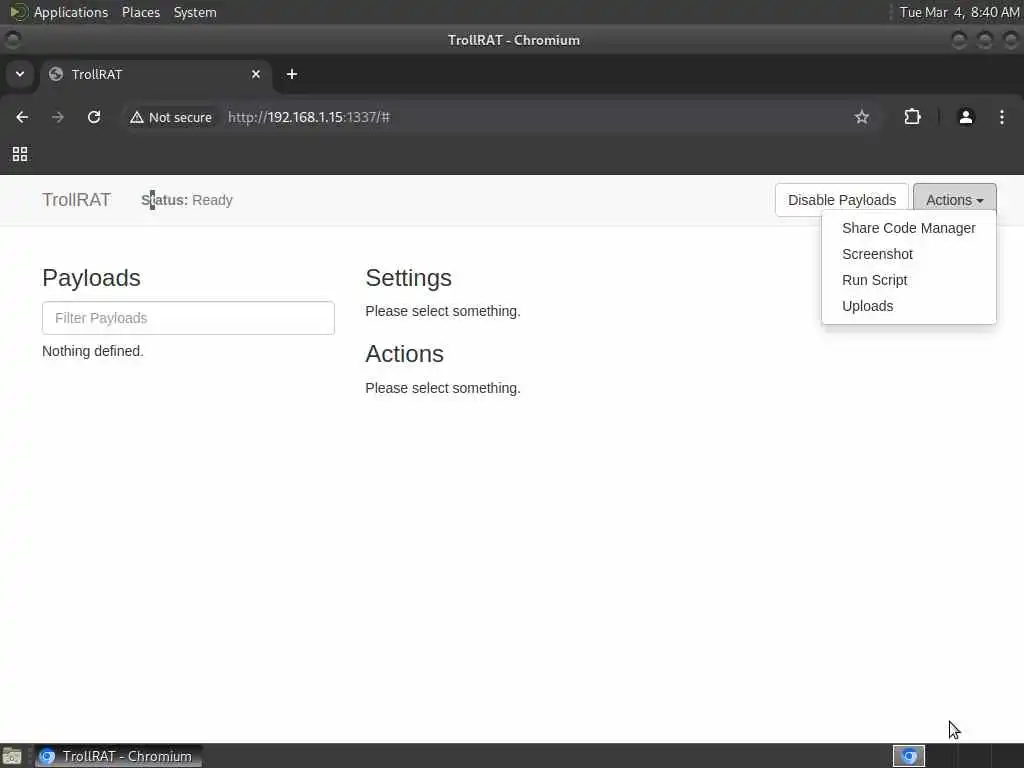This screenshot has width=1024, height=768.
Task: Click the window menu icon in title bar
Action: [x=12, y=40]
